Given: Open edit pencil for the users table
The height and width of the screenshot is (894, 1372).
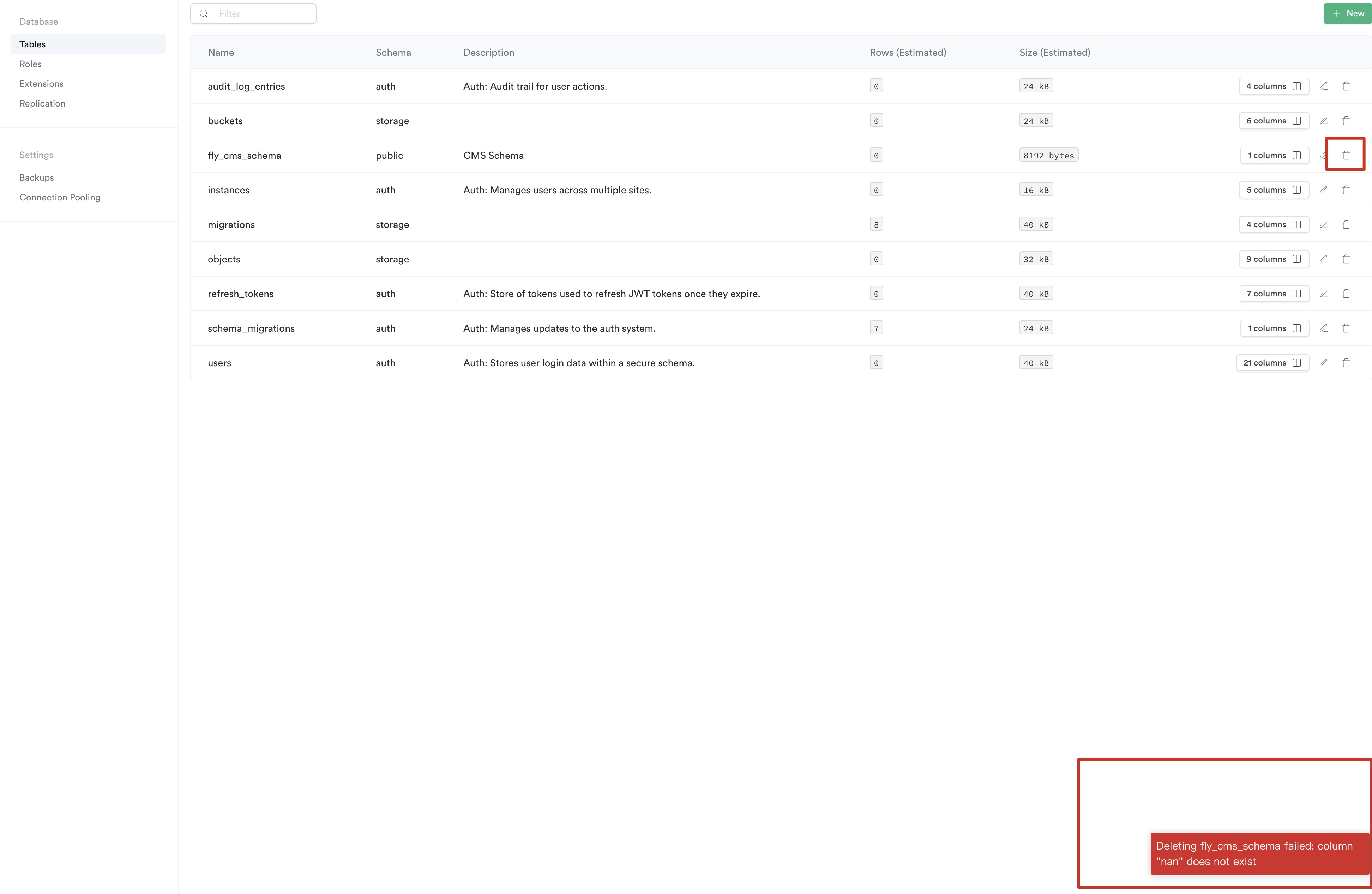Looking at the screenshot, I should click(x=1324, y=363).
